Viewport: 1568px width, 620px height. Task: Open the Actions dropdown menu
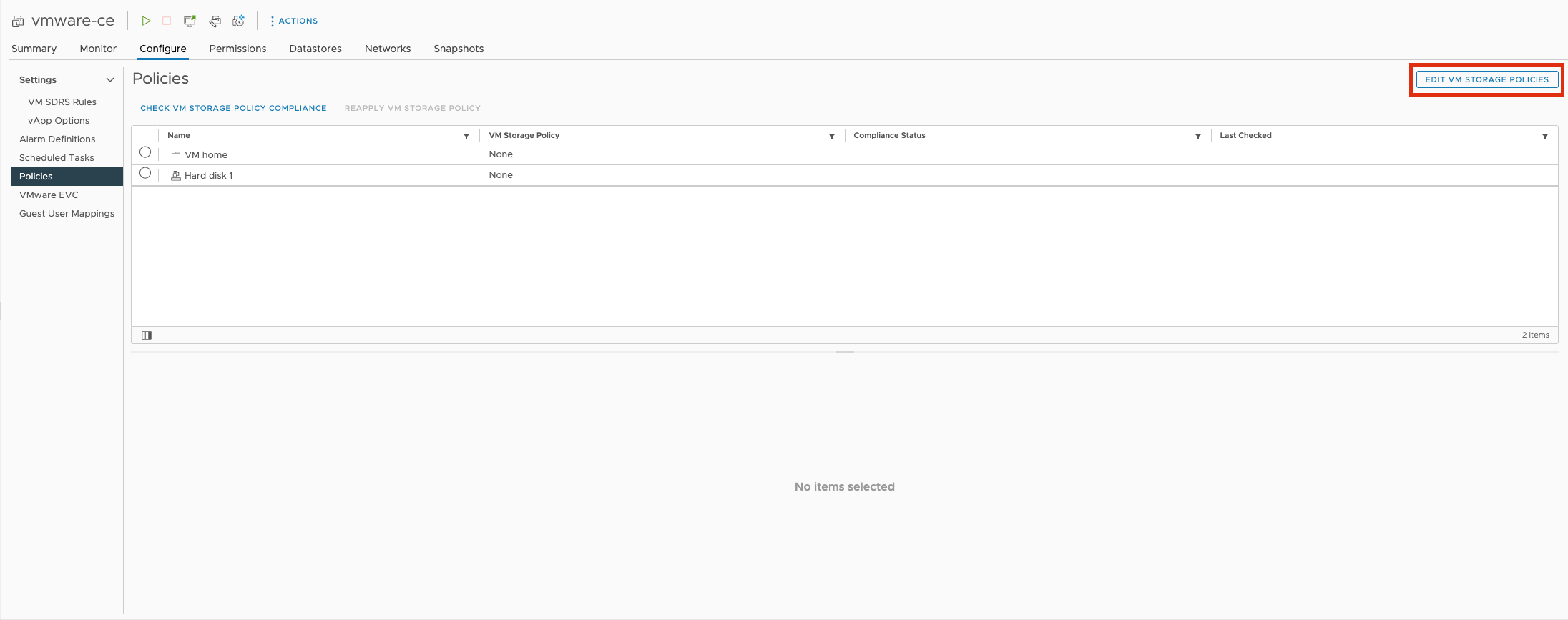coord(294,21)
